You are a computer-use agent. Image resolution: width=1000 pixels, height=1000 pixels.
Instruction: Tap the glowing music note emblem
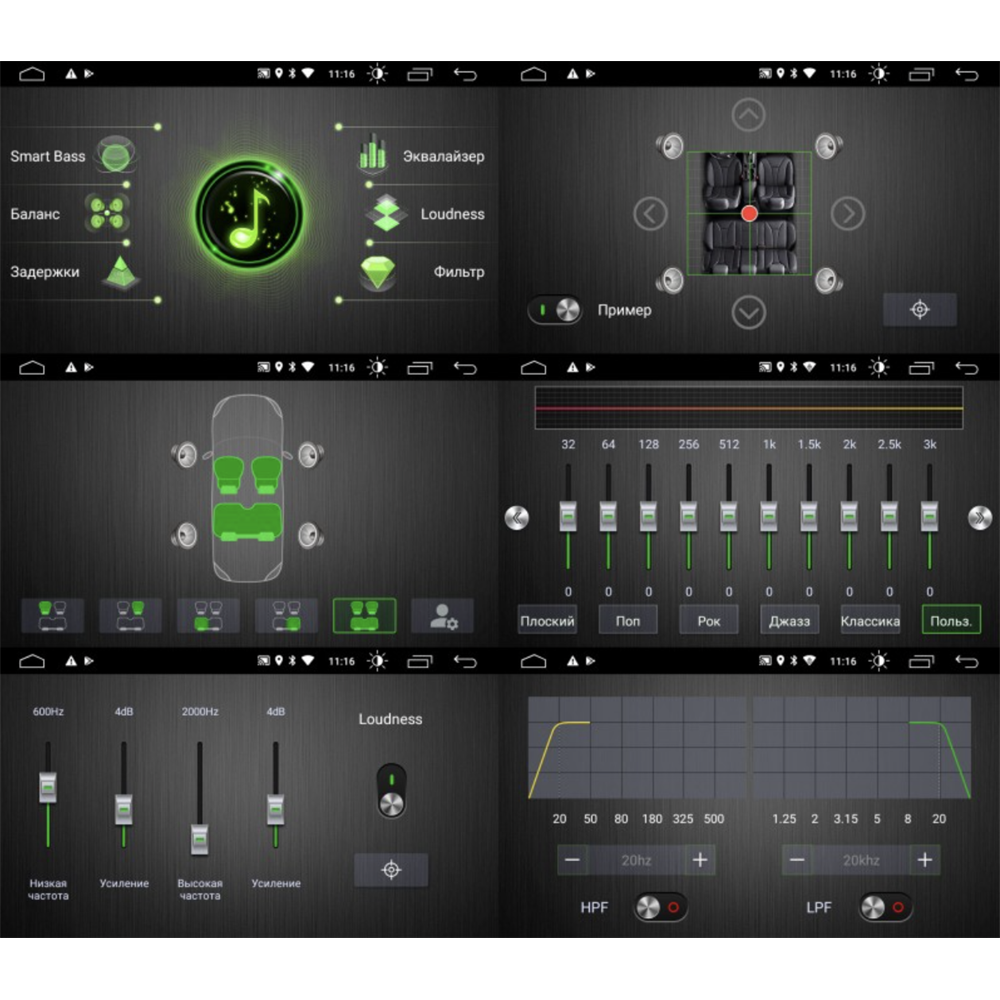[x=249, y=214]
